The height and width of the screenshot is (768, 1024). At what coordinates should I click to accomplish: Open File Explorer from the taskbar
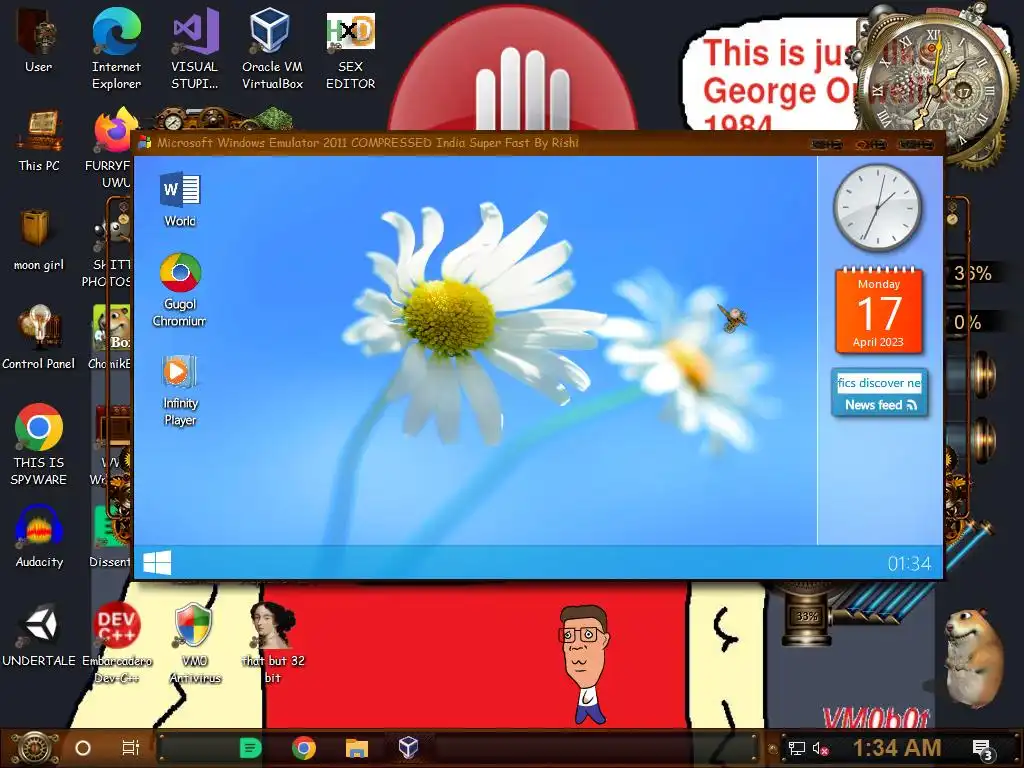point(357,748)
